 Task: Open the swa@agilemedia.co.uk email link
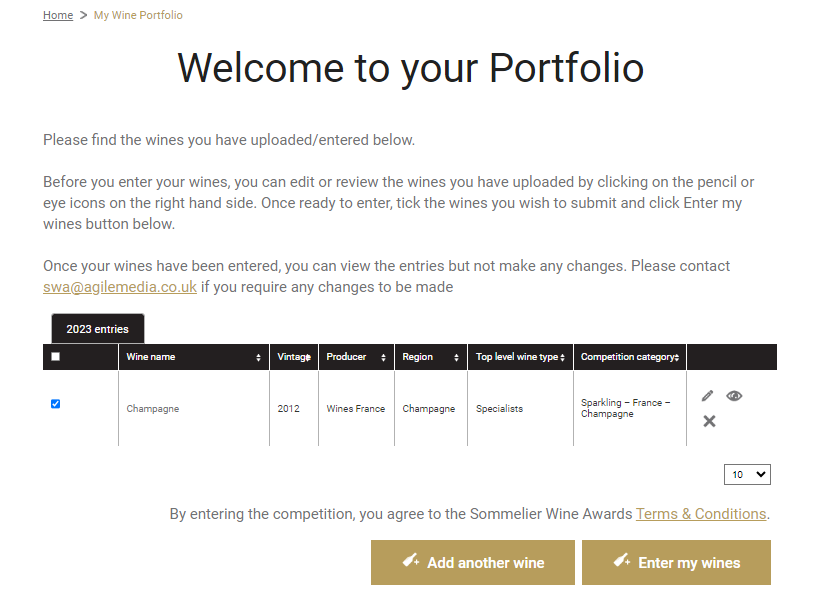120,287
